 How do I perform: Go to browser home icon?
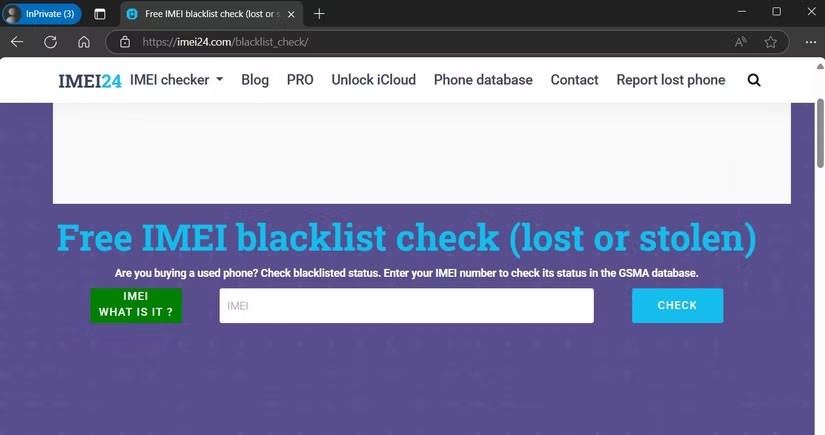click(84, 42)
